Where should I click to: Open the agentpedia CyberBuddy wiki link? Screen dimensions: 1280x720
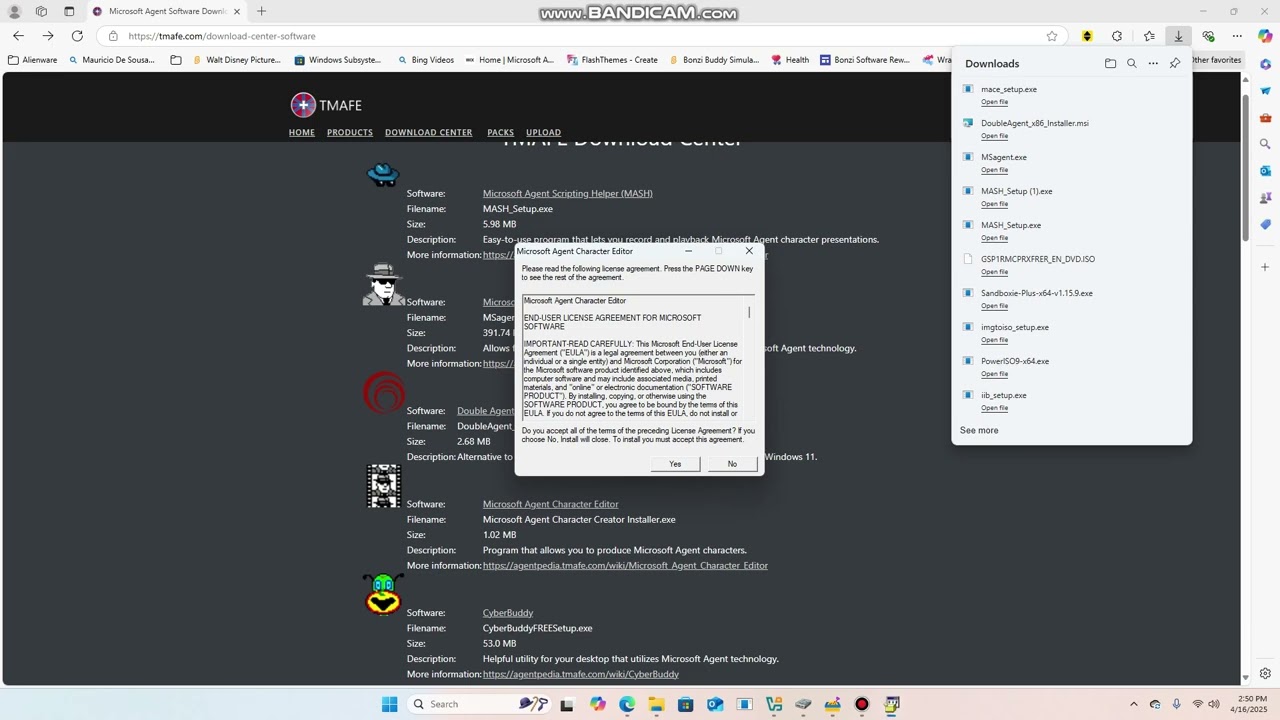pos(581,674)
